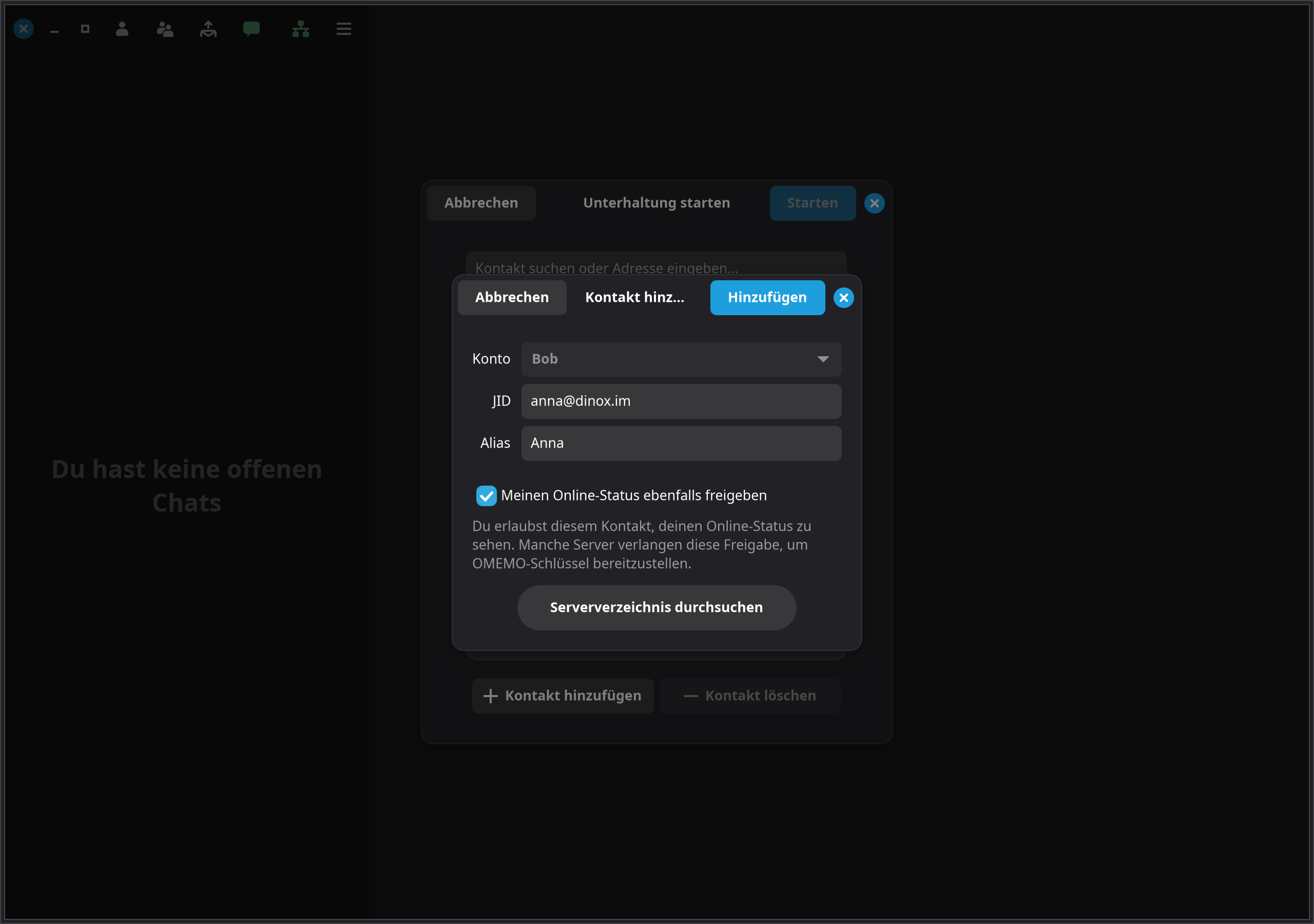Click the Hinzufügen button
Image resolution: width=1314 pixels, height=924 pixels.
tap(767, 298)
